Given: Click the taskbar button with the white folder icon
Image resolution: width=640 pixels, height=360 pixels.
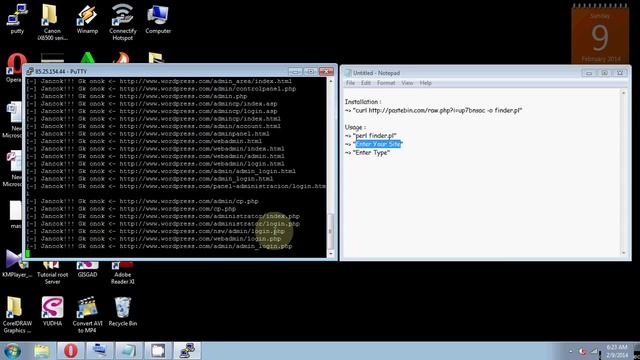Looking at the screenshot, I should [x=158, y=351].
